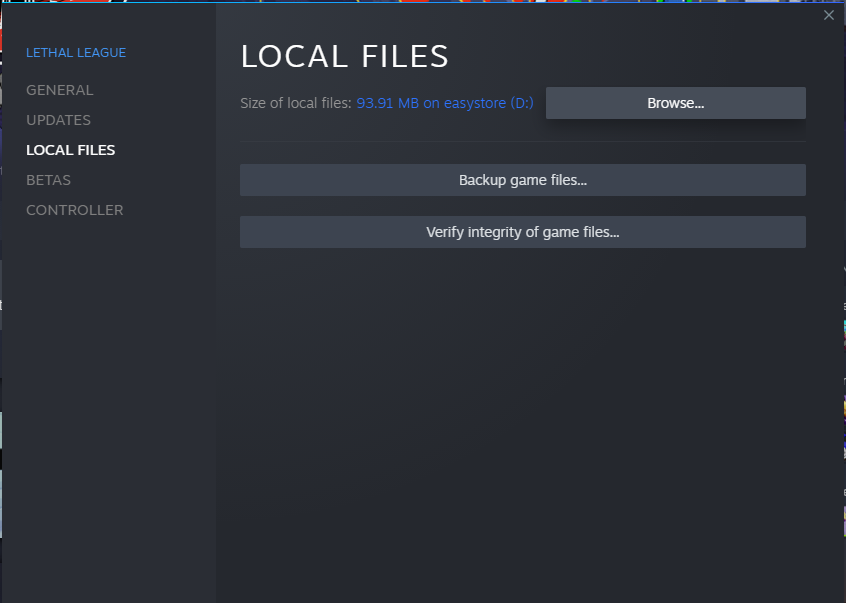Switch to the GENERAL settings section
This screenshot has height=603, width=846.
(59, 90)
